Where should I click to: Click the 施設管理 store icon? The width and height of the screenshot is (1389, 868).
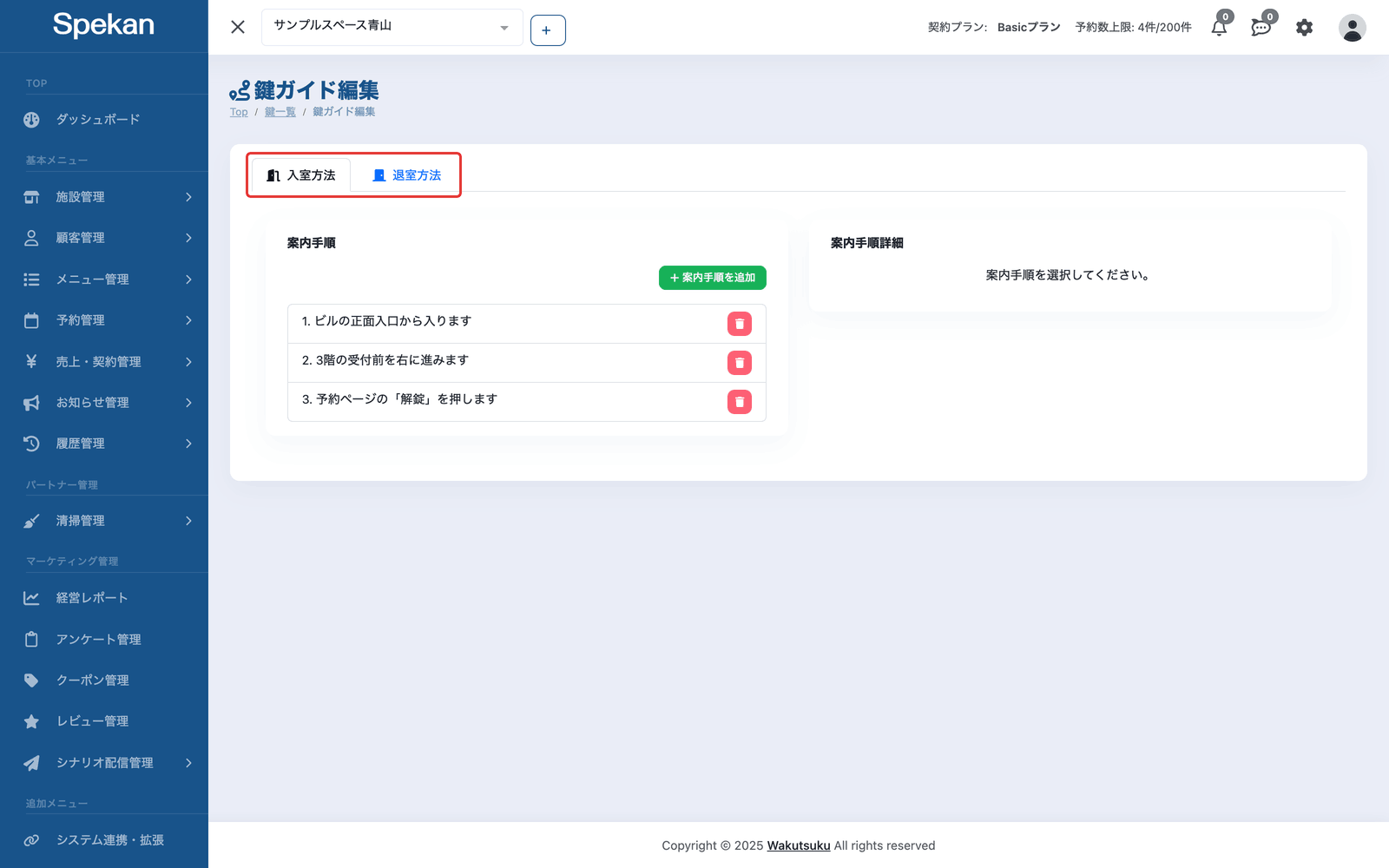coord(31,197)
